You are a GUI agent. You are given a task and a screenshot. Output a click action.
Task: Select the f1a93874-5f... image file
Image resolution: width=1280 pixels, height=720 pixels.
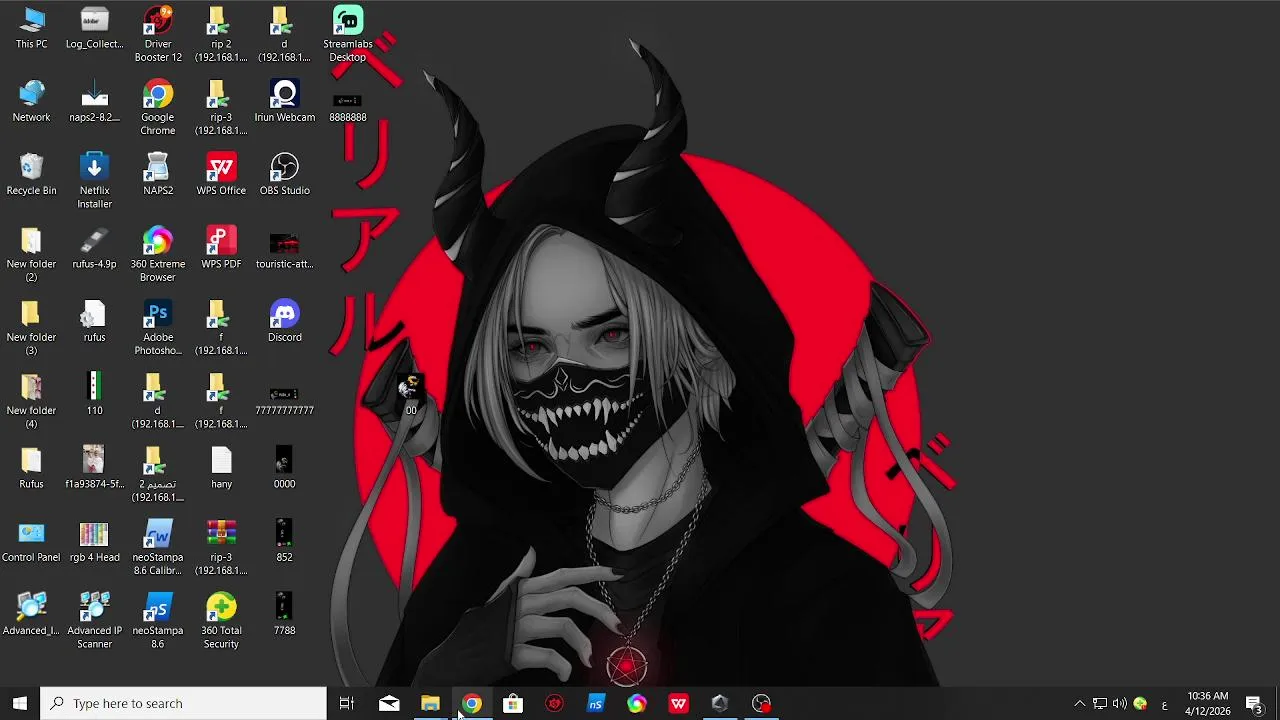94,467
